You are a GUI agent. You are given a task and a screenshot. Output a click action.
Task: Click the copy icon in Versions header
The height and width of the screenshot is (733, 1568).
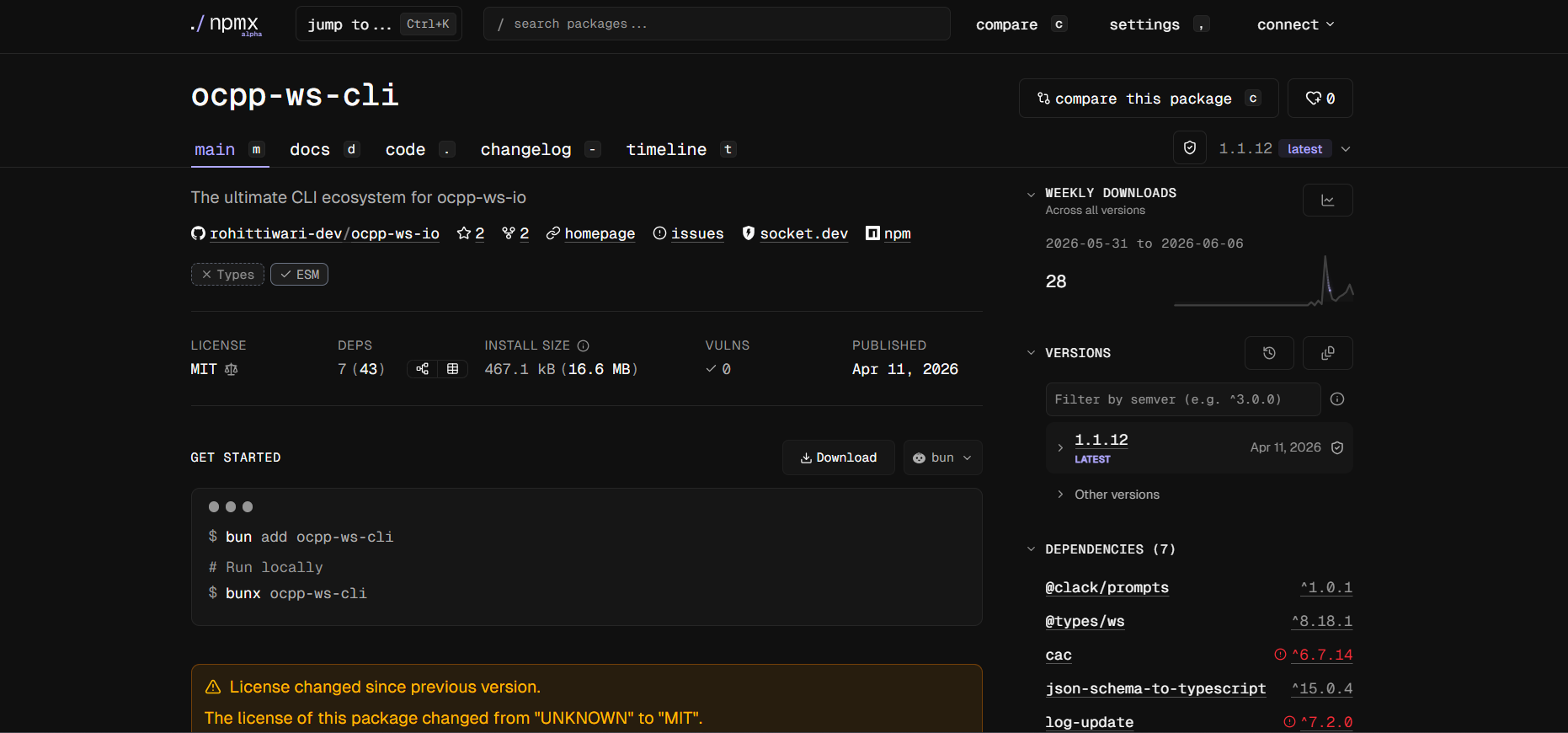click(x=1327, y=353)
